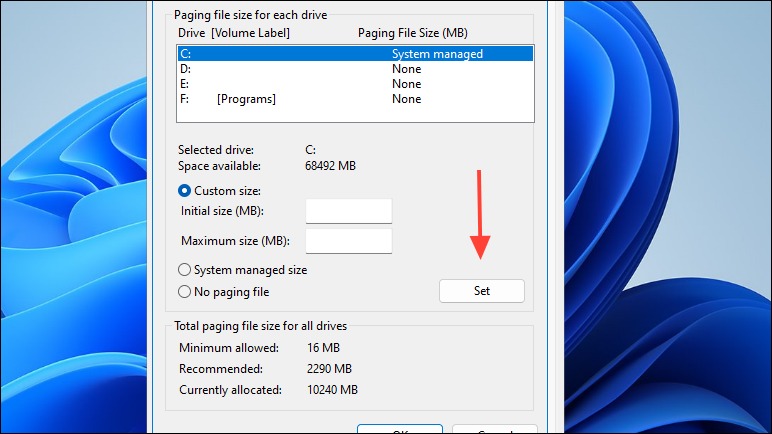The height and width of the screenshot is (434, 772).
Task: Confirm with the OK button
Action: click(x=400, y=429)
